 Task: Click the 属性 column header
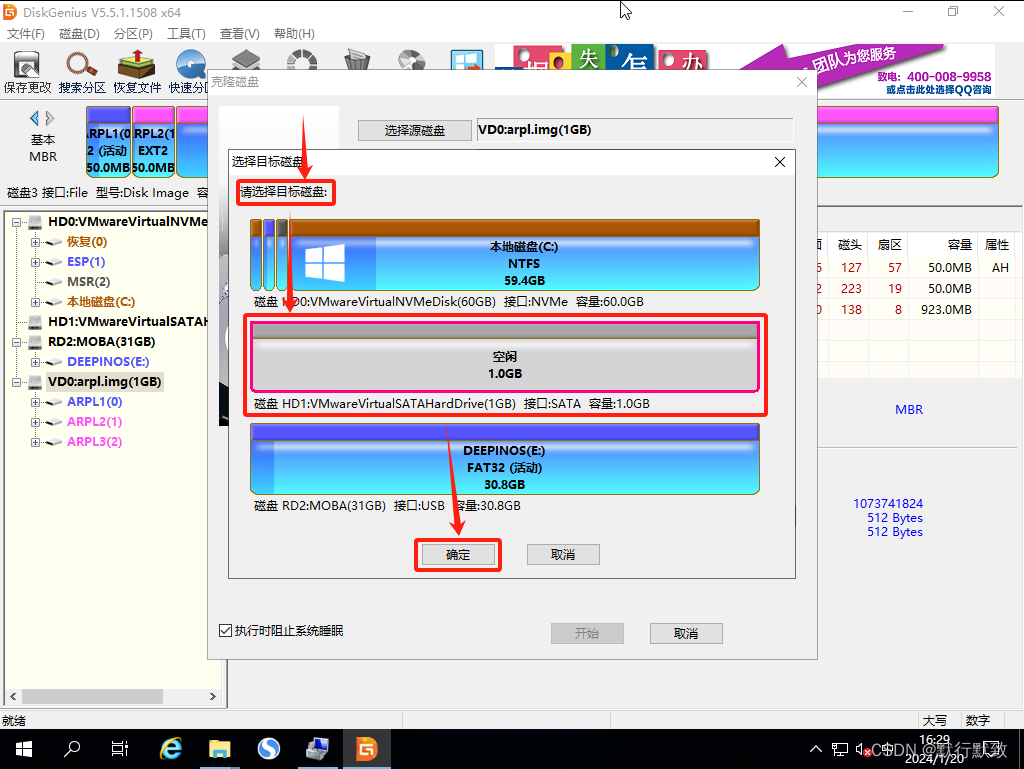tap(997, 245)
